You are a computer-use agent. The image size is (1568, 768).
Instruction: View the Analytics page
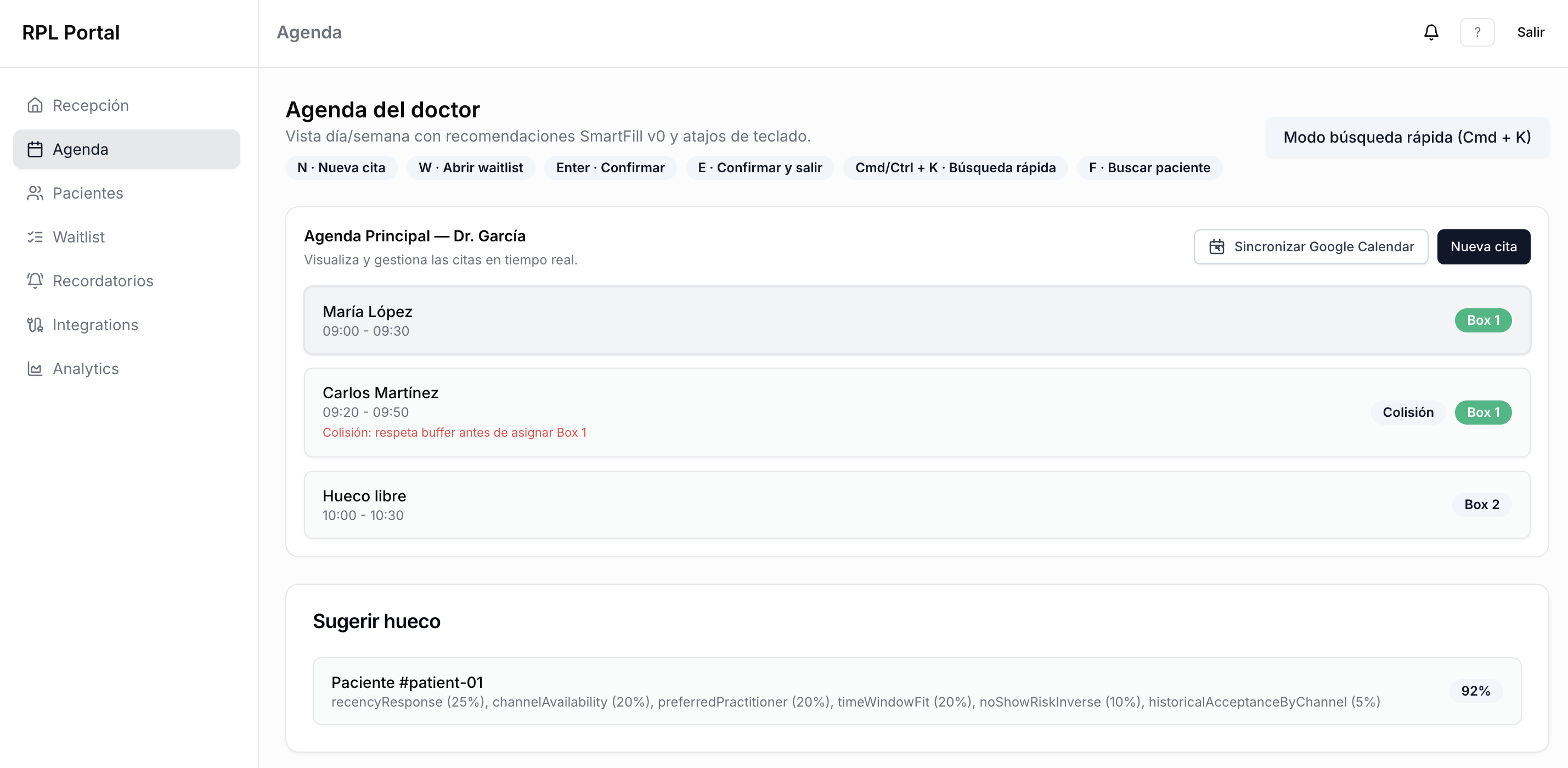point(127,368)
